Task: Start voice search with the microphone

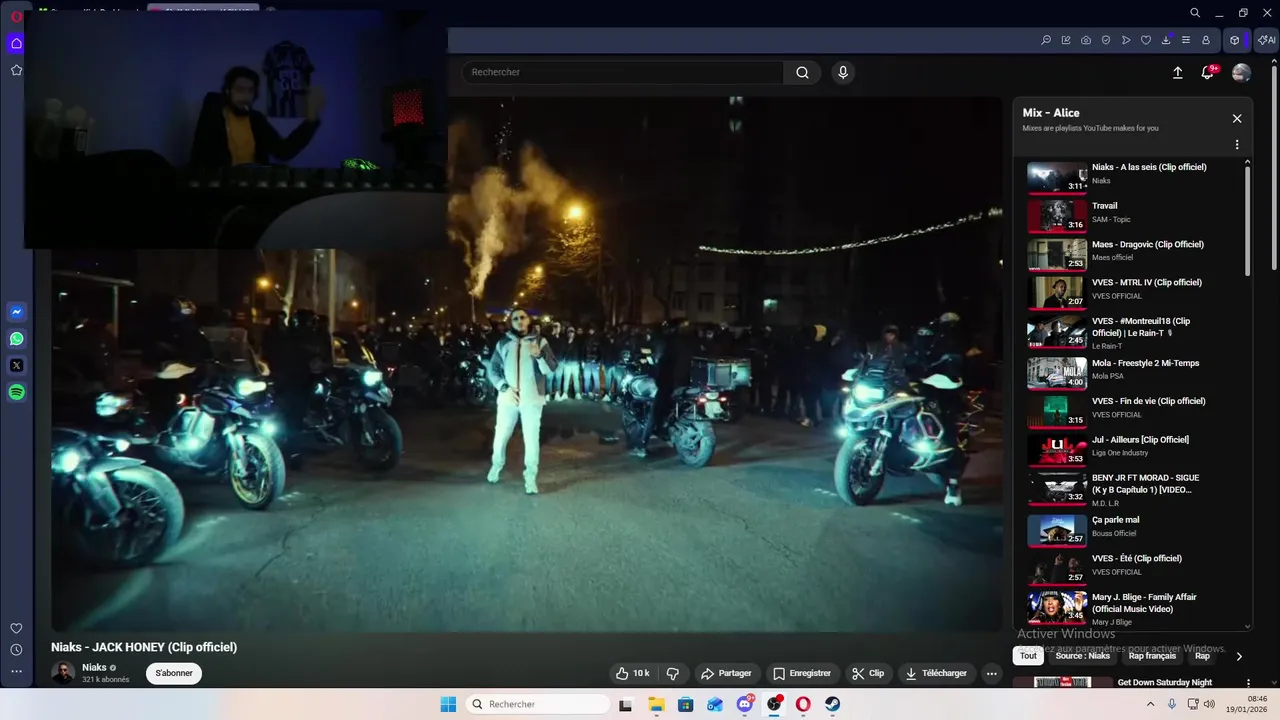Action: [843, 72]
